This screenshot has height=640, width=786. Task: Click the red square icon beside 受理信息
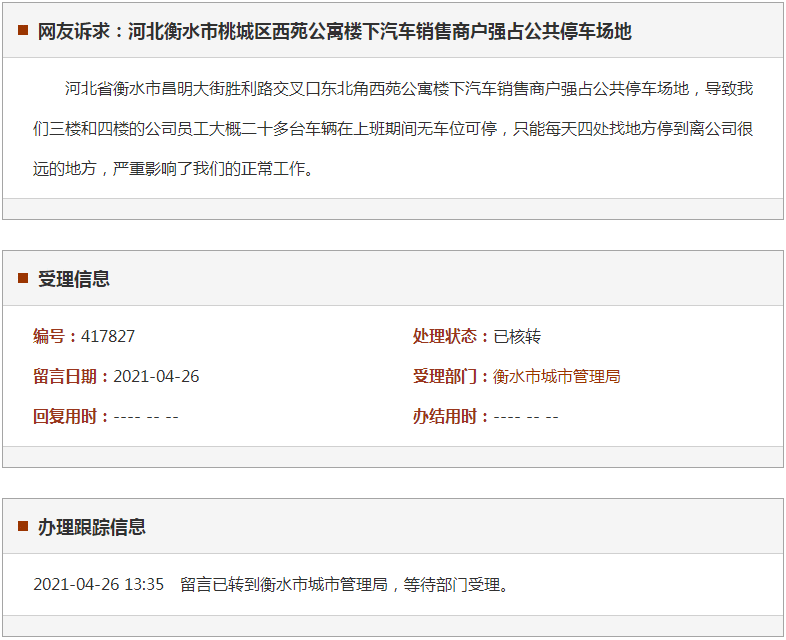click(x=22, y=279)
